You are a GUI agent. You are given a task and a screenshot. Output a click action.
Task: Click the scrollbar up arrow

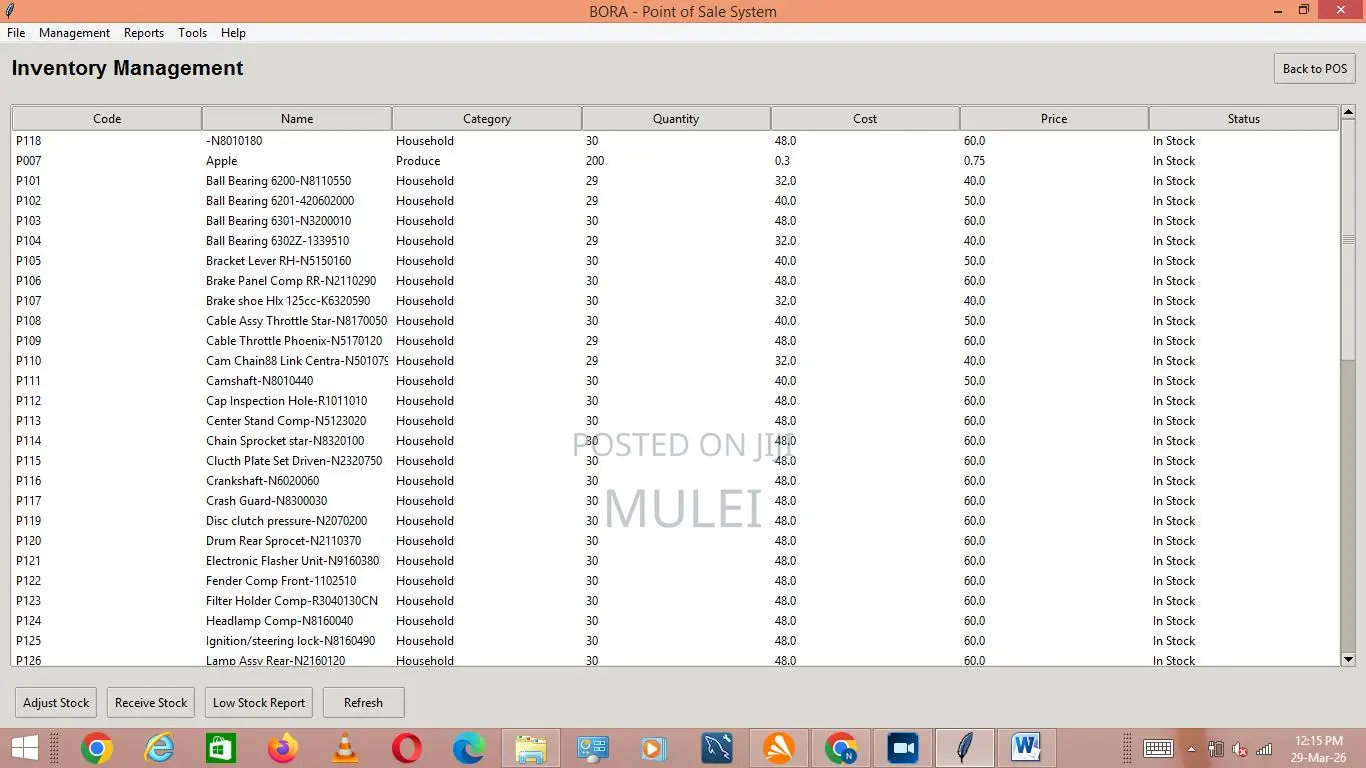point(1348,112)
